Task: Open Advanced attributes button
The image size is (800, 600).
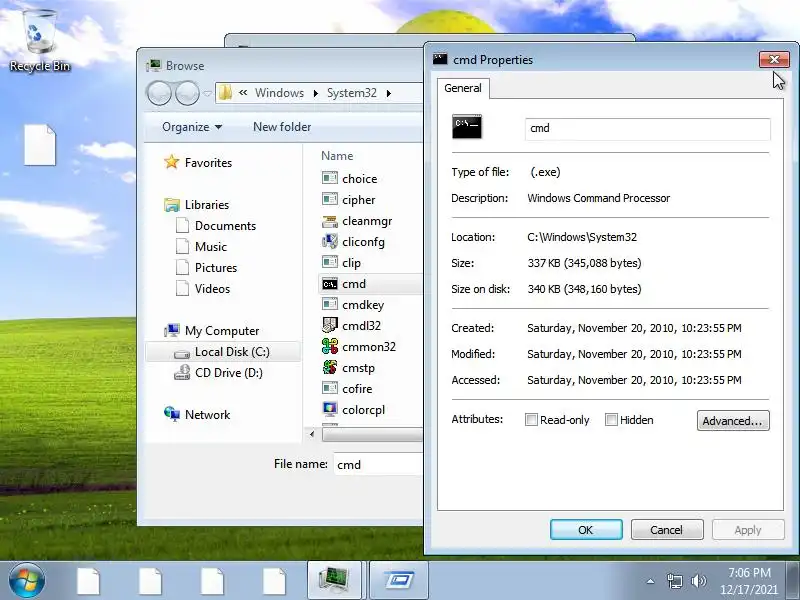Action: tap(733, 421)
